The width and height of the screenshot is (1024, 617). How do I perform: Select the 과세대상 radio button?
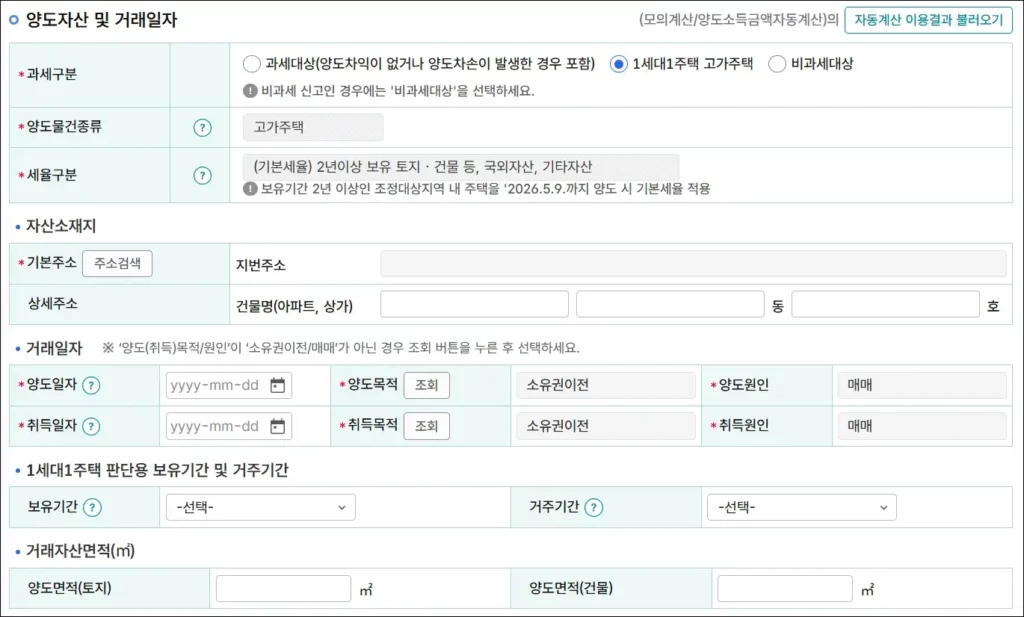pyautogui.click(x=251, y=64)
